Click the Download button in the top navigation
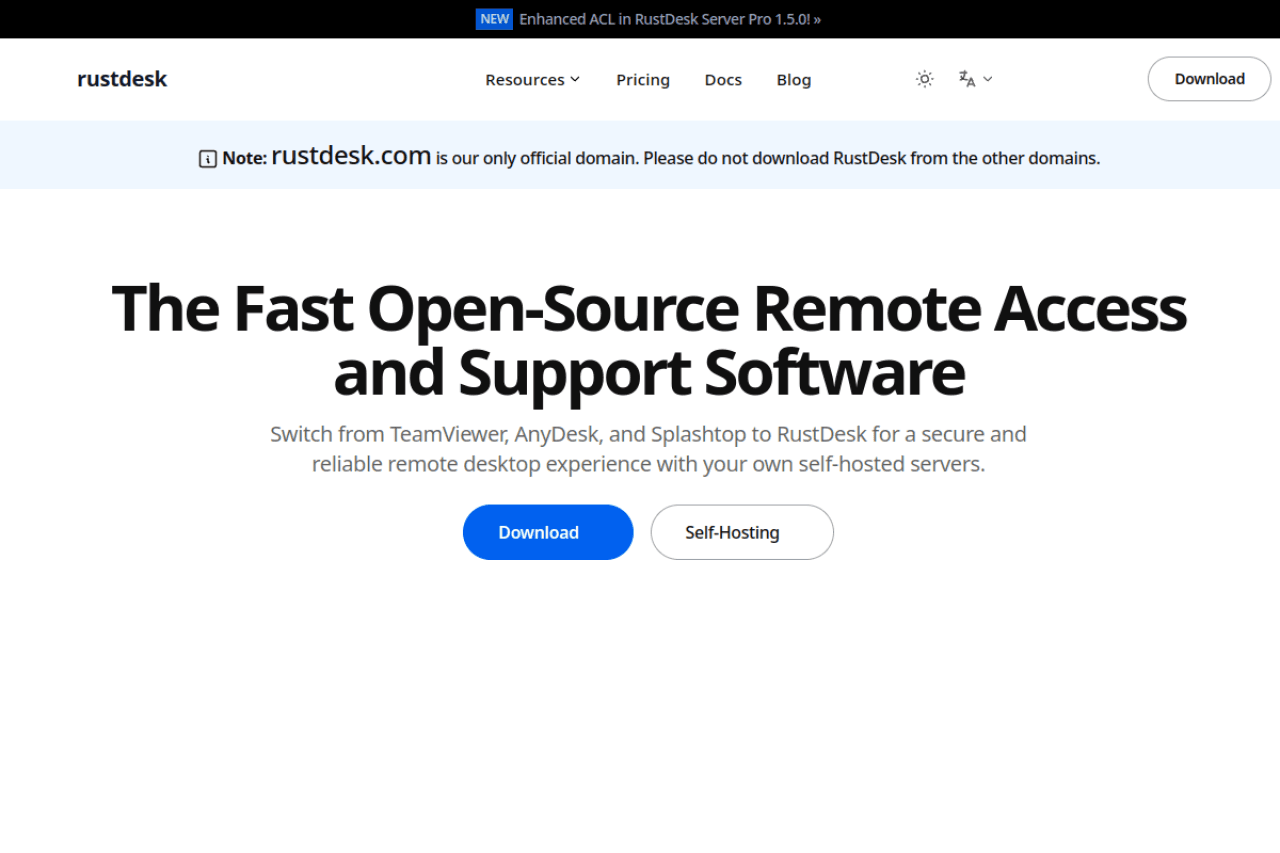Viewport: 1280px width, 853px height. click(1209, 78)
